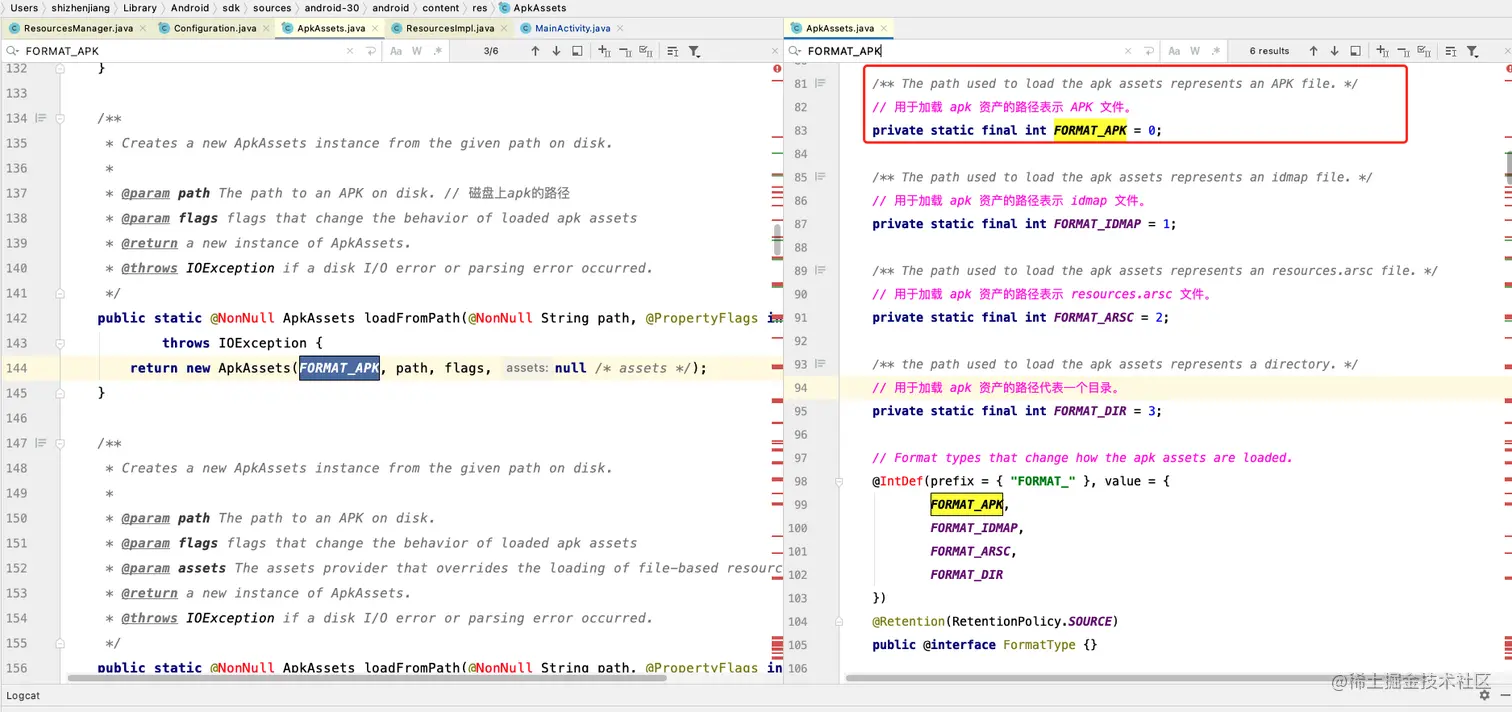
Task: Click the 'content' breadcrumb
Action: tap(440, 7)
